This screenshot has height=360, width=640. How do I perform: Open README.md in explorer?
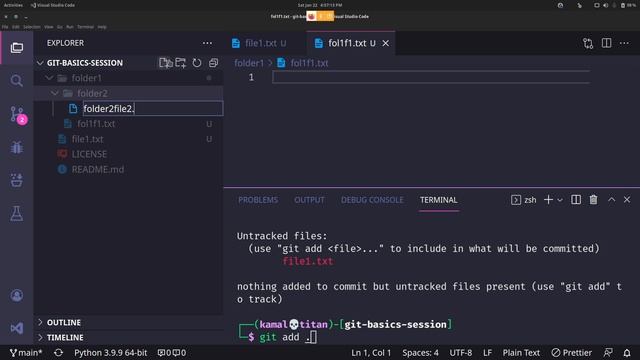(98, 169)
